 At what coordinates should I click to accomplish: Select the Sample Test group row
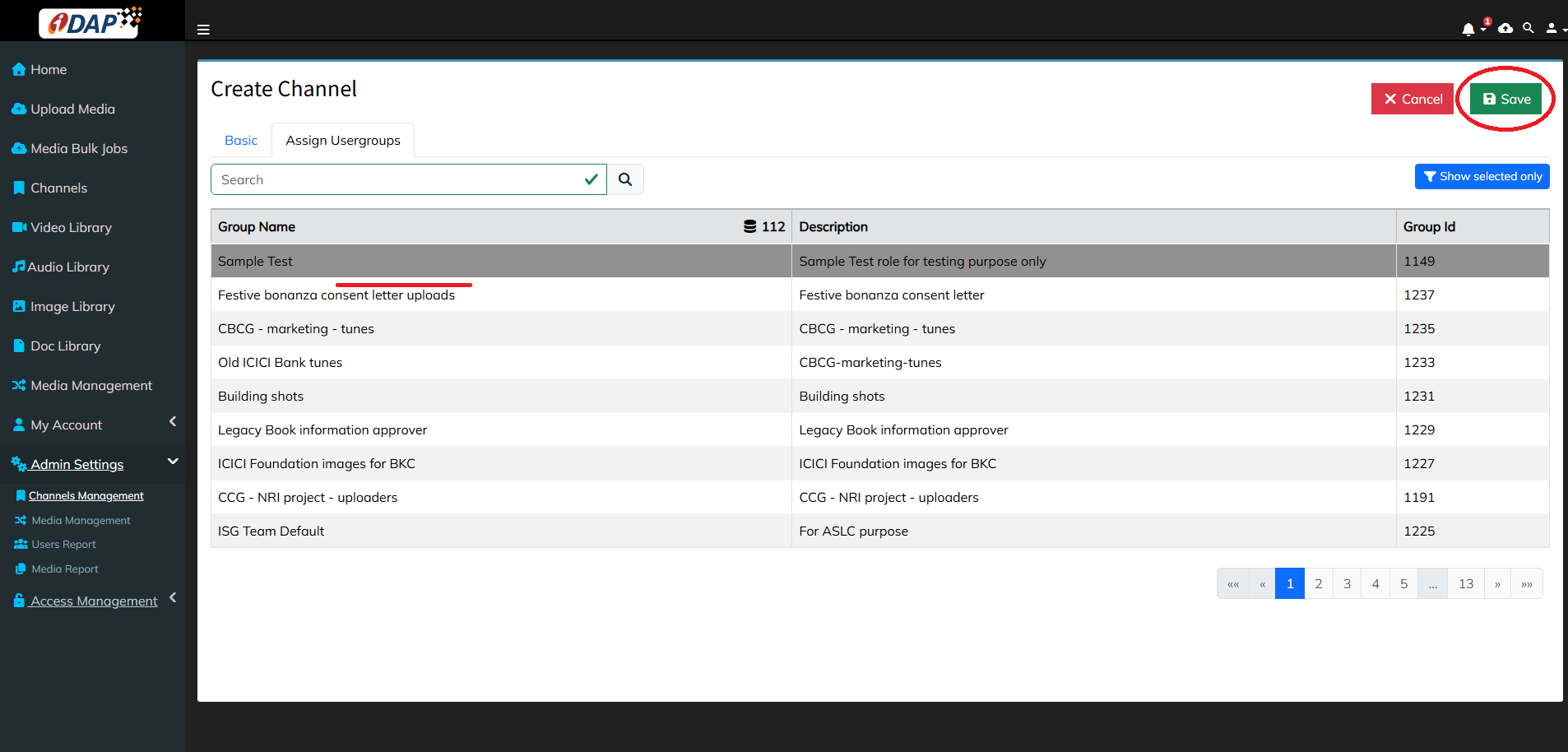click(500, 262)
